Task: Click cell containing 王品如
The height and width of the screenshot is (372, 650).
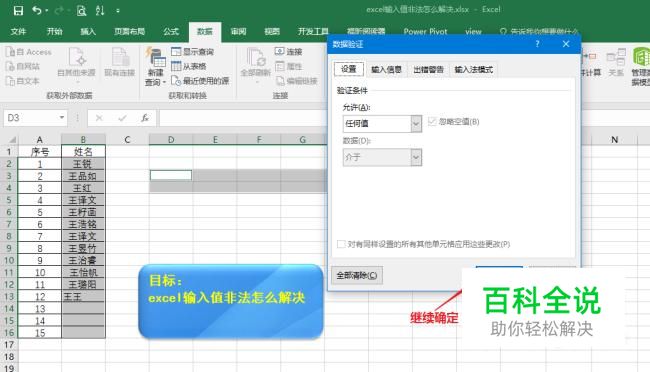Action: click(x=83, y=176)
